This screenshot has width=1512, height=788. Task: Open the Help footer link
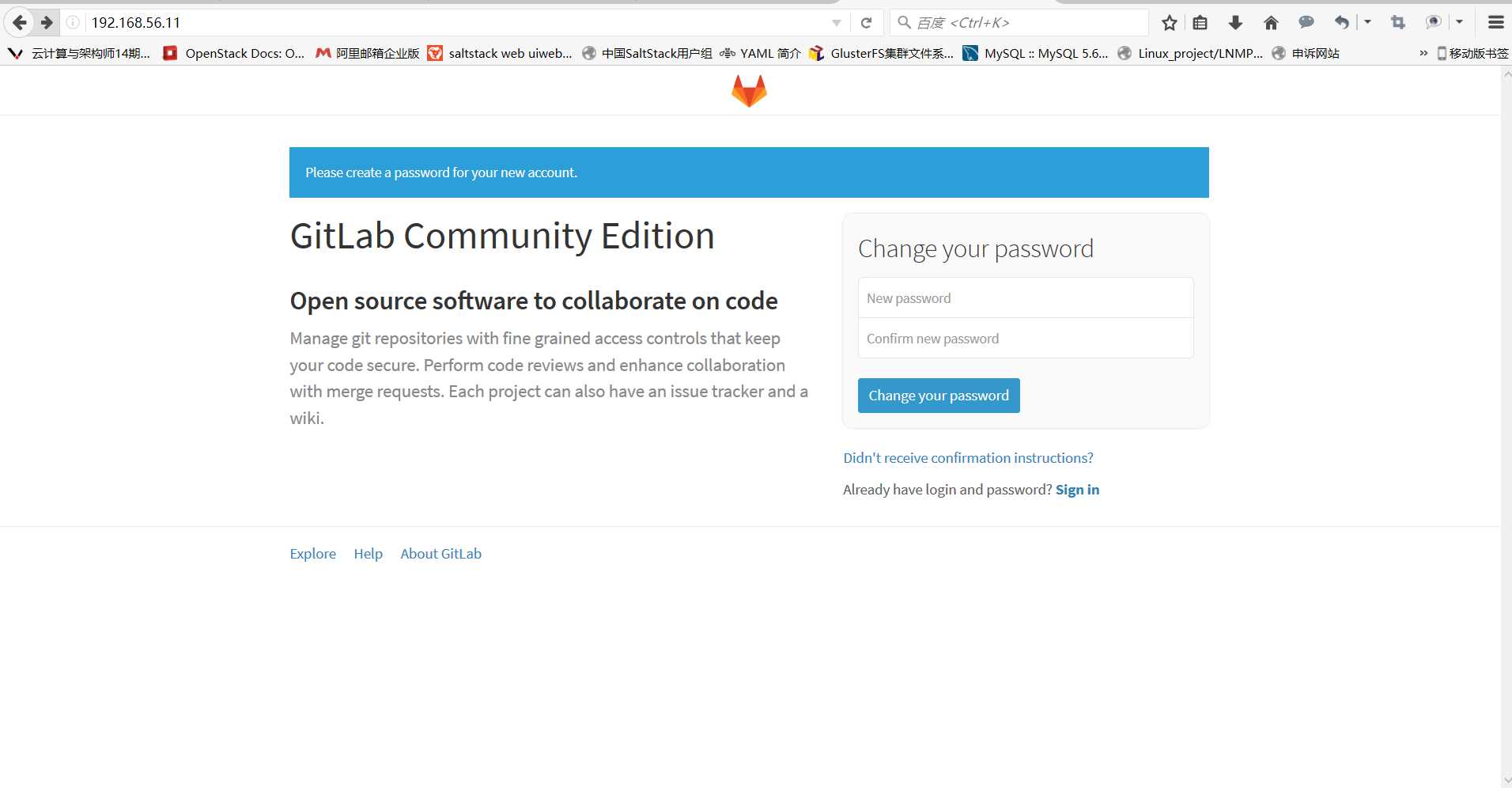tap(368, 554)
